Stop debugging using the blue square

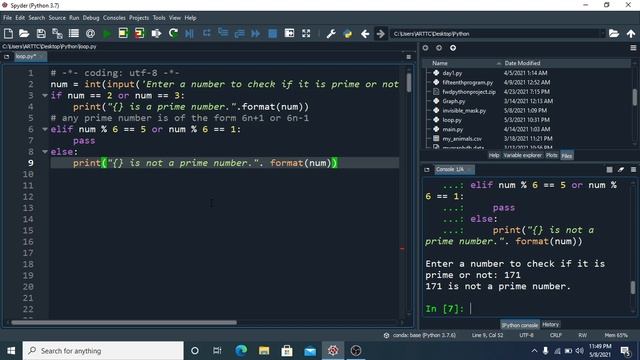[x=272, y=33]
